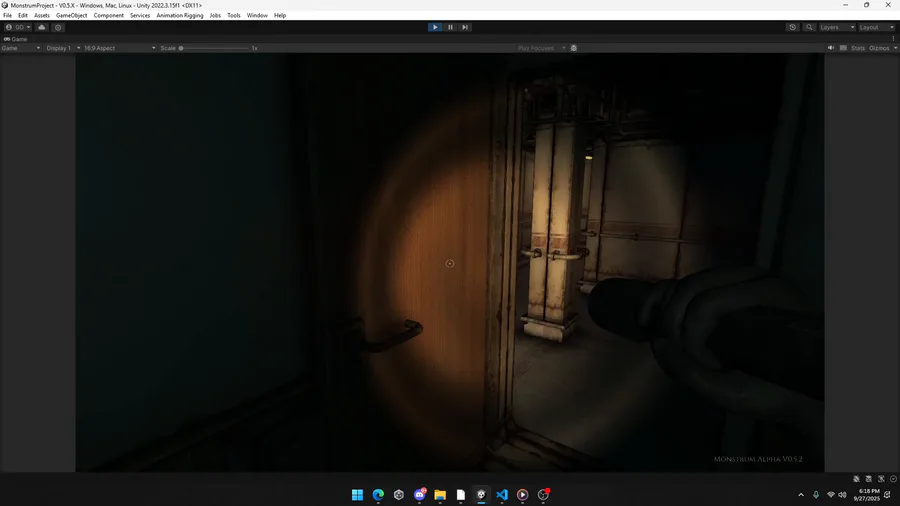The height and width of the screenshot is (506, 900).
Task: Open Unity Hub from taskbar
Action: click(399, 495)
